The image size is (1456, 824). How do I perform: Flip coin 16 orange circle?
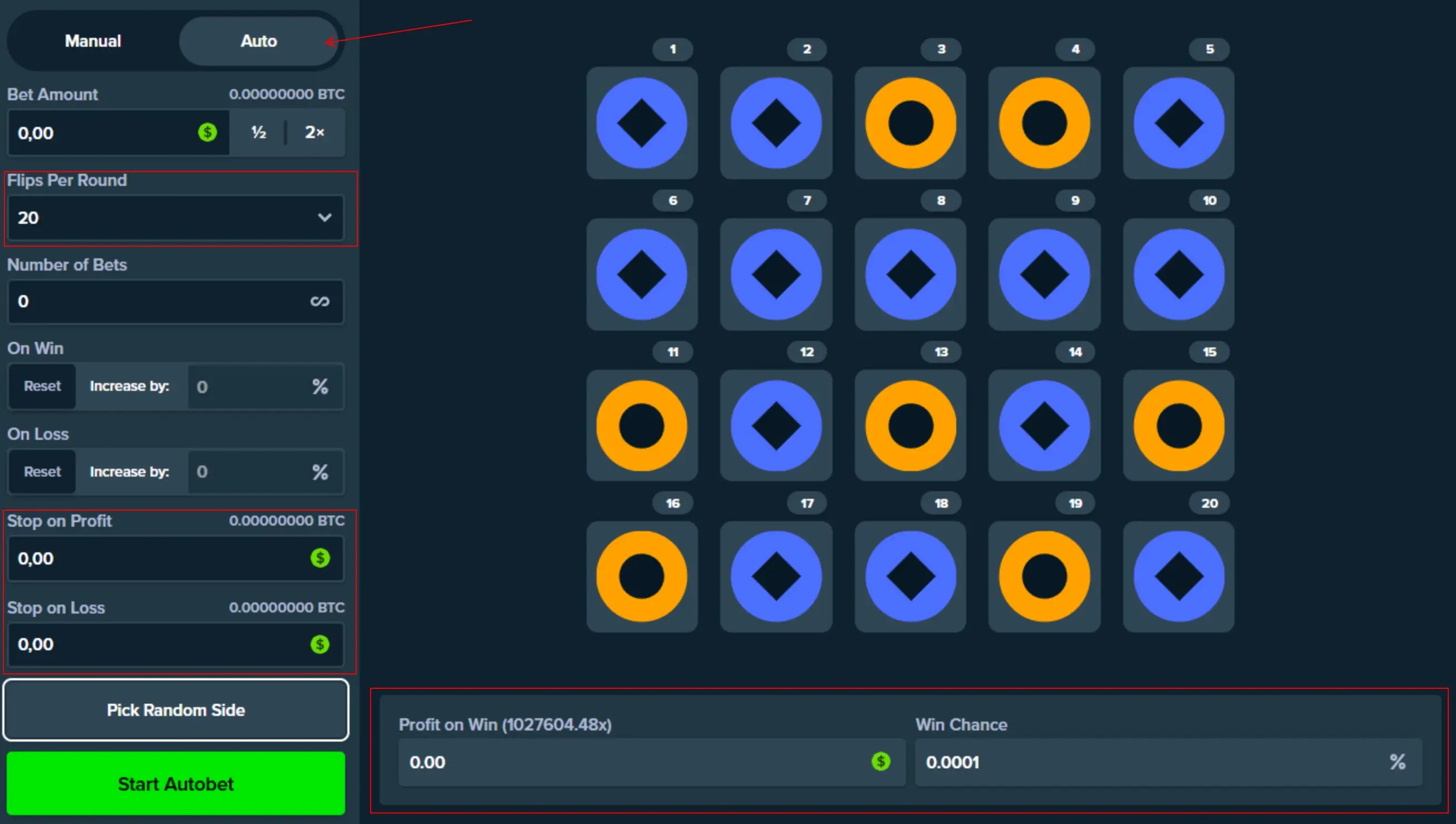pyautogui.click(x=642, y=577)
